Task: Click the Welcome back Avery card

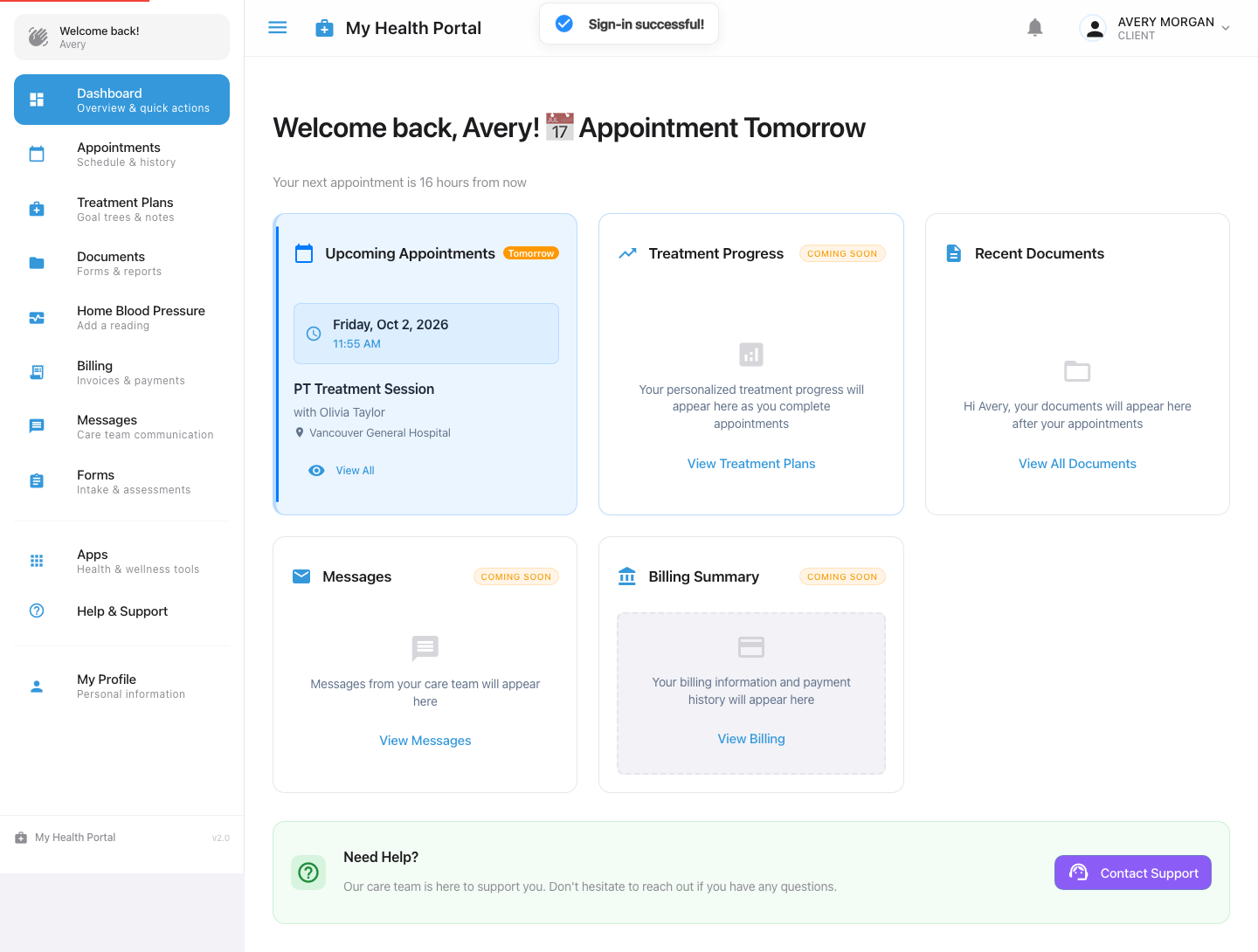Action: 122,37
